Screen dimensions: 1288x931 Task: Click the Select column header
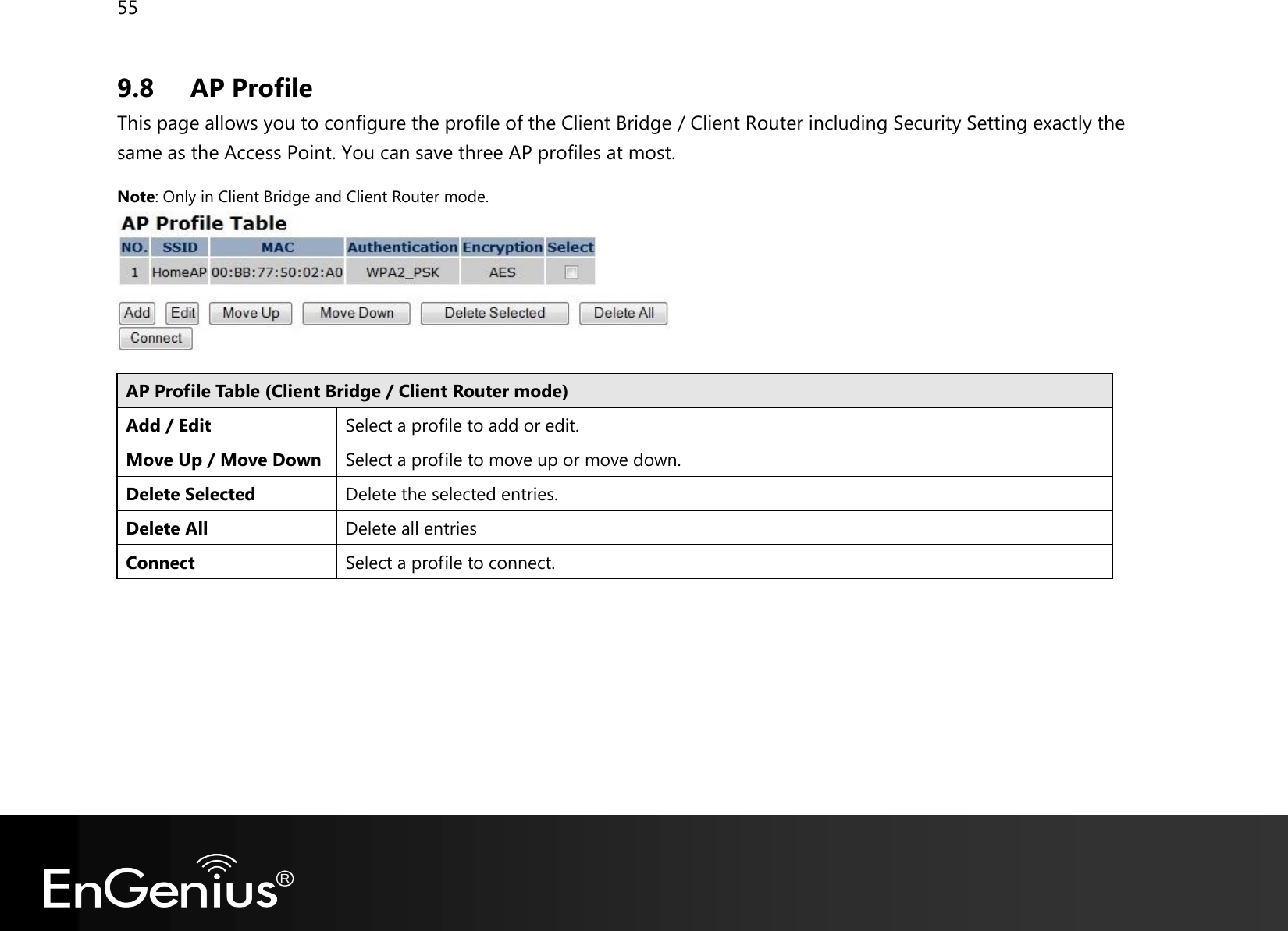(x=571, y=247)
